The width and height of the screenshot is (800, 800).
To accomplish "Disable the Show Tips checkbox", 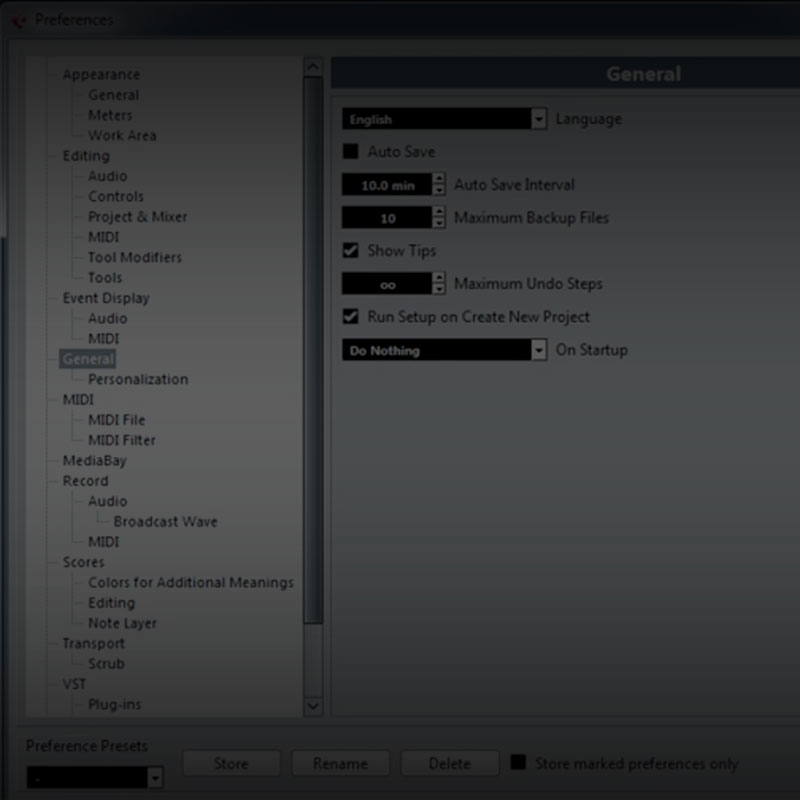I will pyautogui.click(x=351, y=251).
